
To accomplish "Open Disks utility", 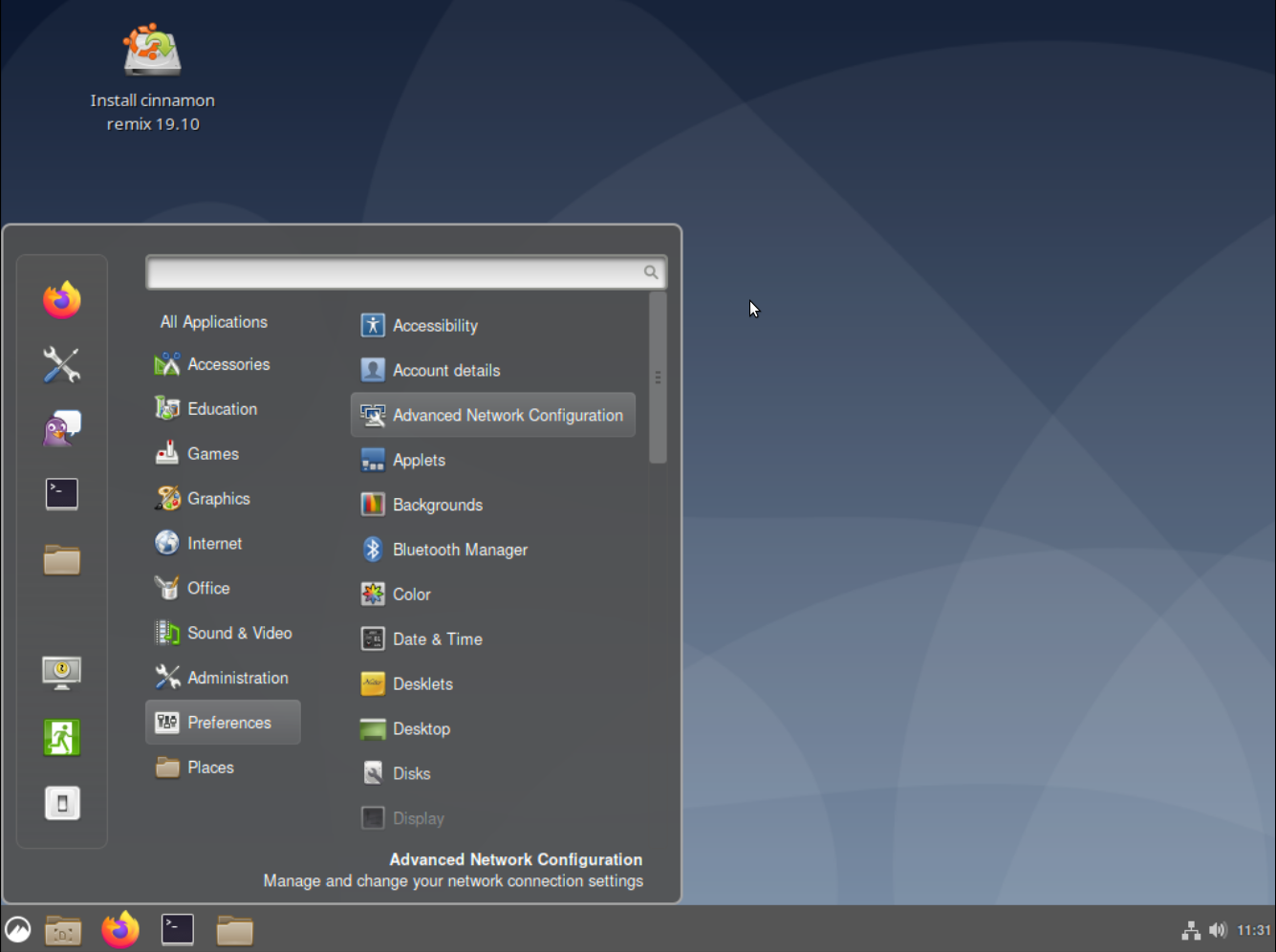I will pos(493,774).
